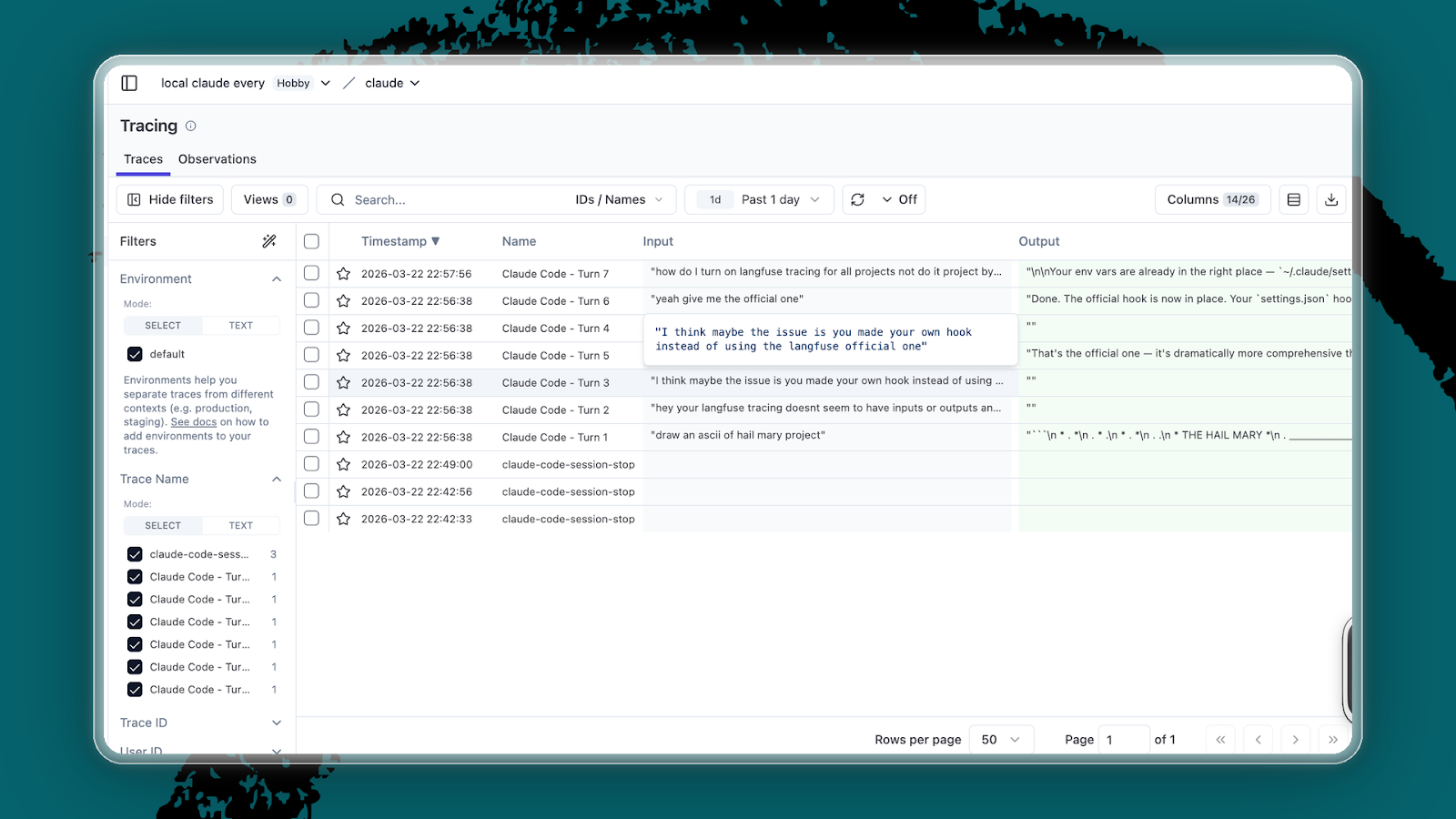Check the select-all header checkbox
This screenshot has height=819, width=1456.
coord(311,241)
